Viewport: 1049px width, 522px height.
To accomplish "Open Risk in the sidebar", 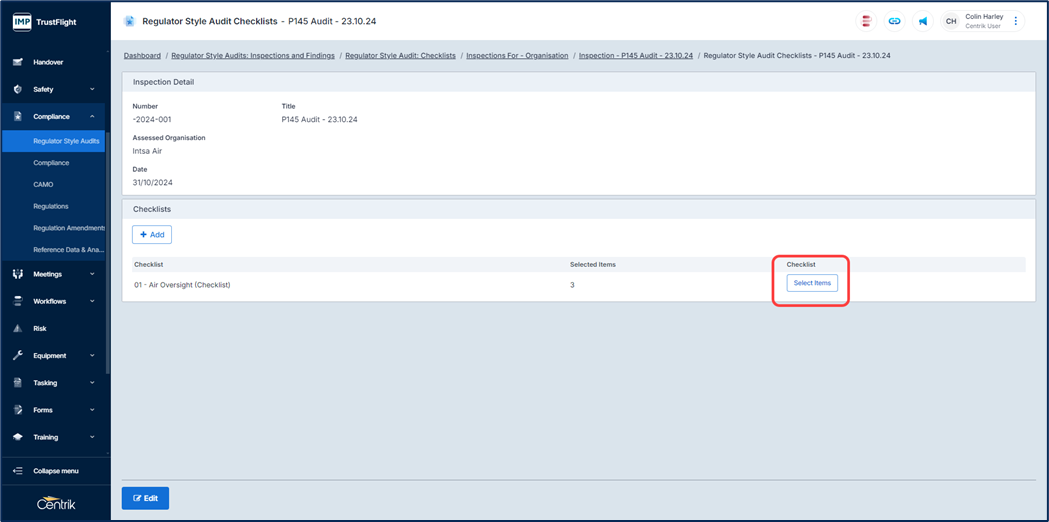I will (x=40, y=328).
